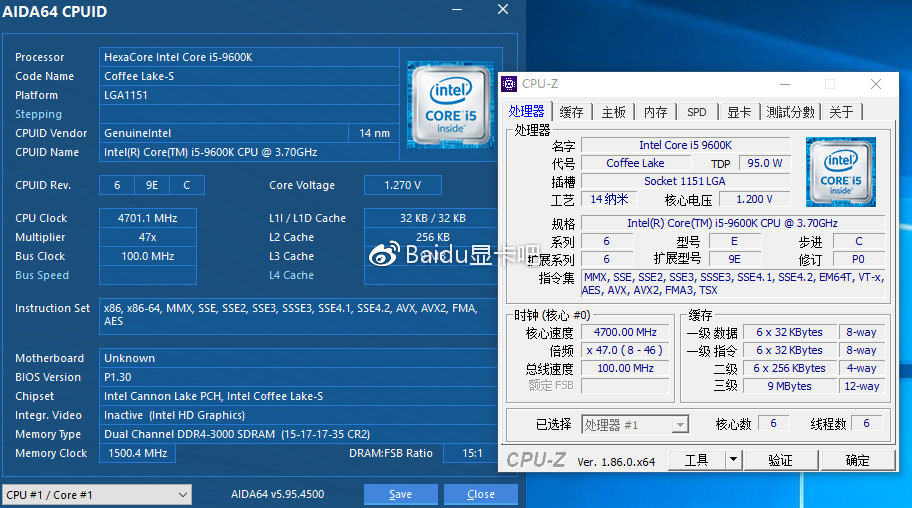Click the Processor field HexaCore Intel Core i5-9600K
Screen dimensions: 912x508
[x=249, y=57]
